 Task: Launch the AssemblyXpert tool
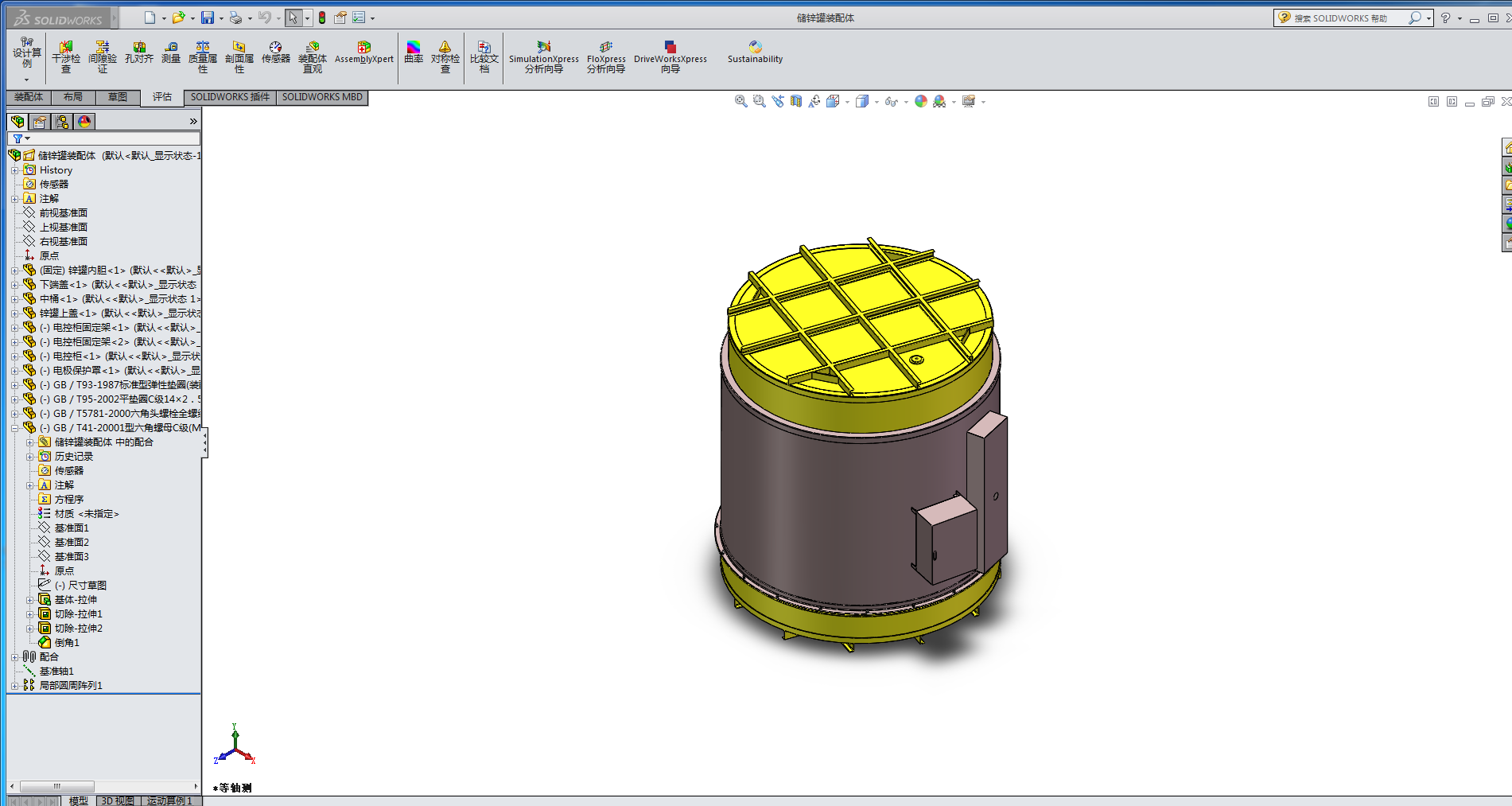(363, 53)
